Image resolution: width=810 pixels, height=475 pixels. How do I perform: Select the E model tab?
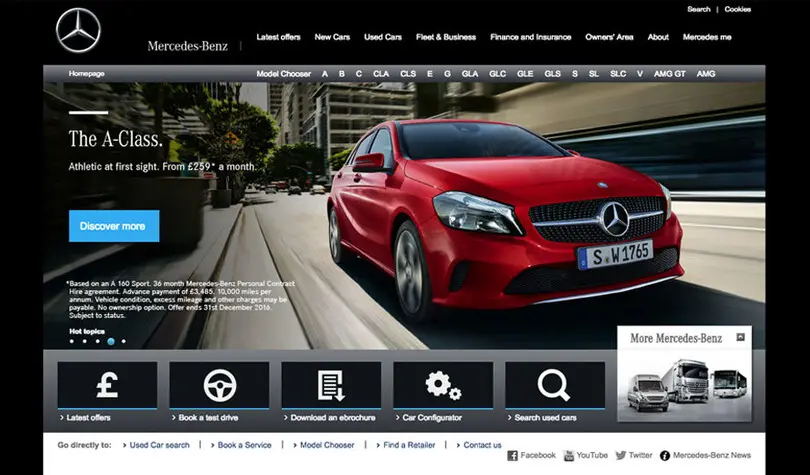[430, 74]
